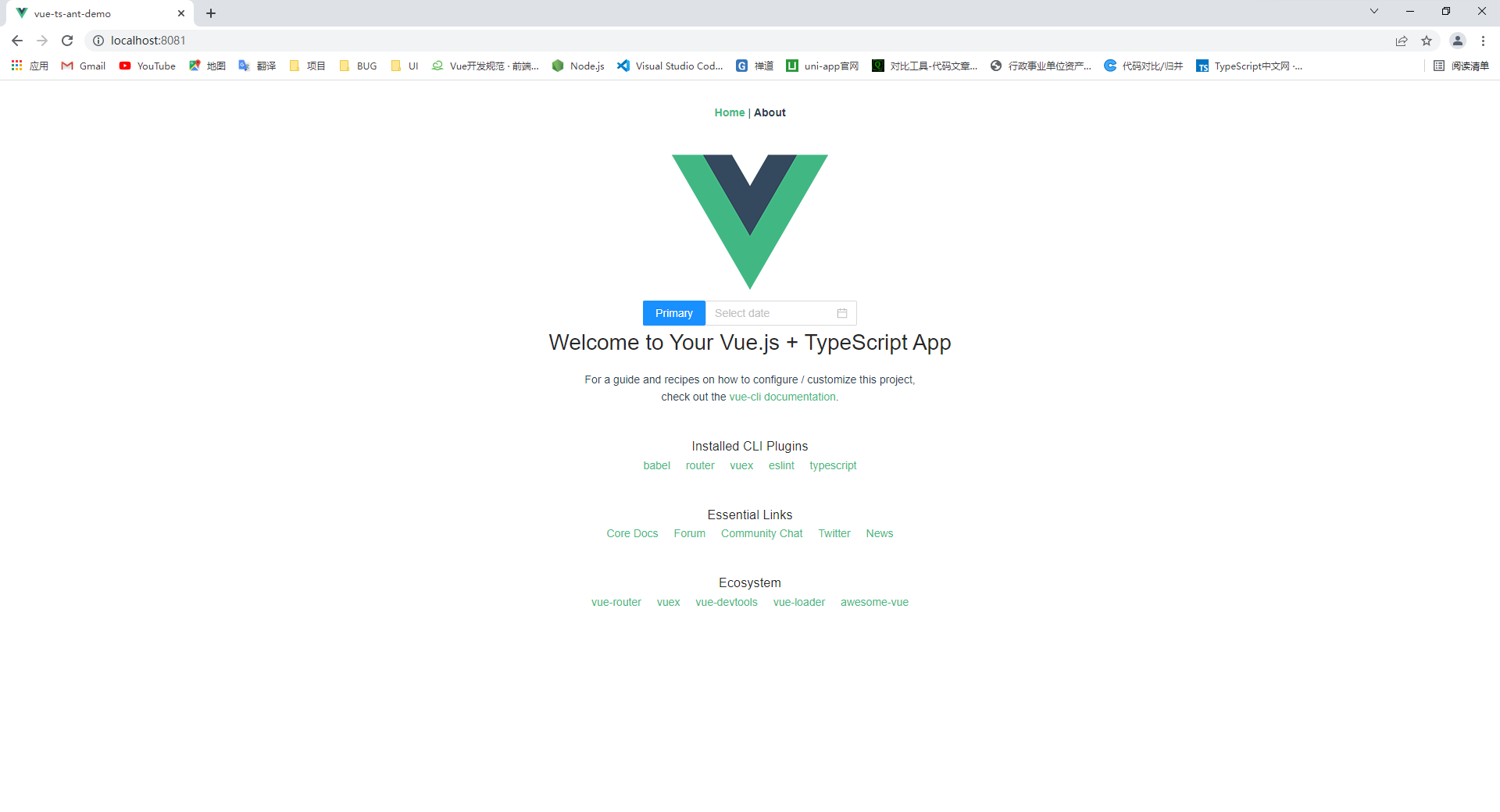Open the YouTube bookmark
1500x812 pixels.
tap(147, 66)
